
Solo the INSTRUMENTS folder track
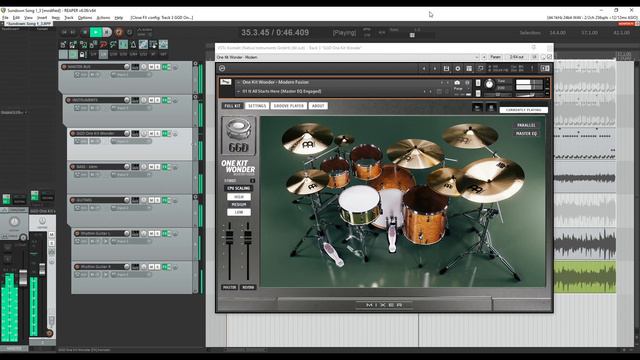click(157, 100)
